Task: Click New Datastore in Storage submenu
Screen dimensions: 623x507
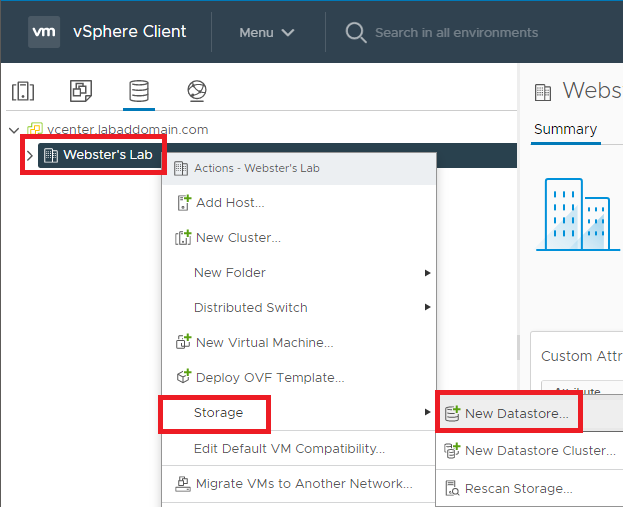Action: click(x=516, y=413)
